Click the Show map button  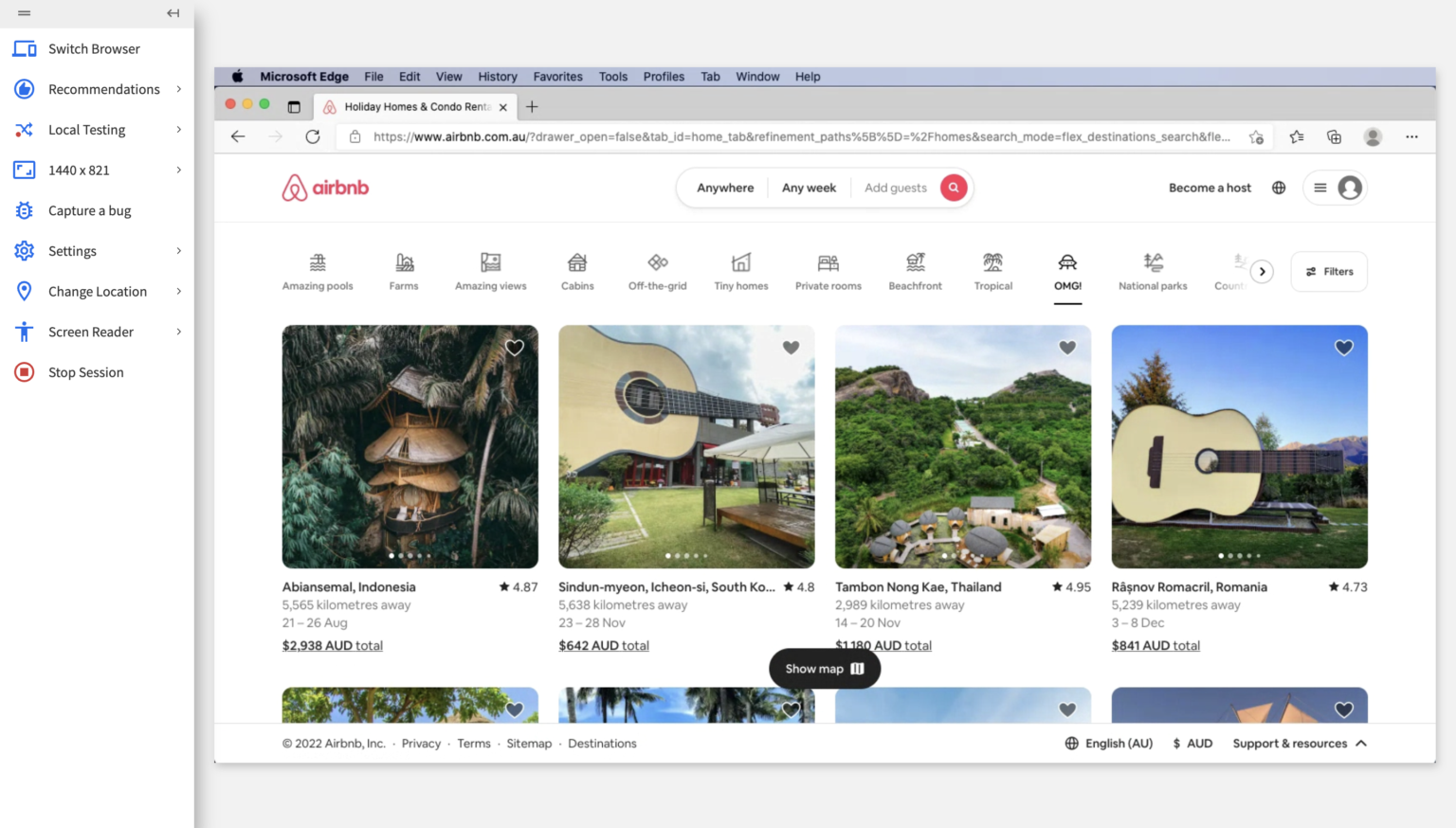coord(824,669)
